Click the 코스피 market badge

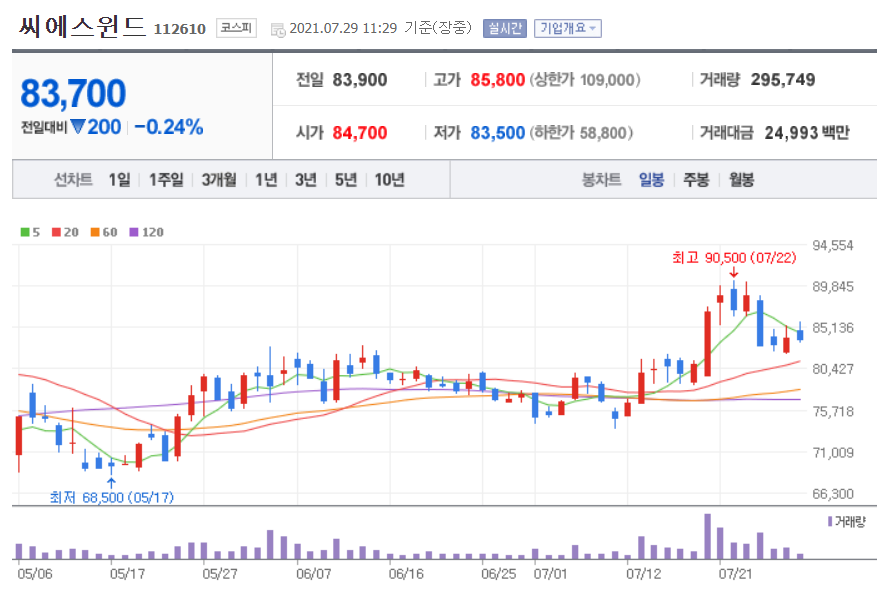pos(236,27)
